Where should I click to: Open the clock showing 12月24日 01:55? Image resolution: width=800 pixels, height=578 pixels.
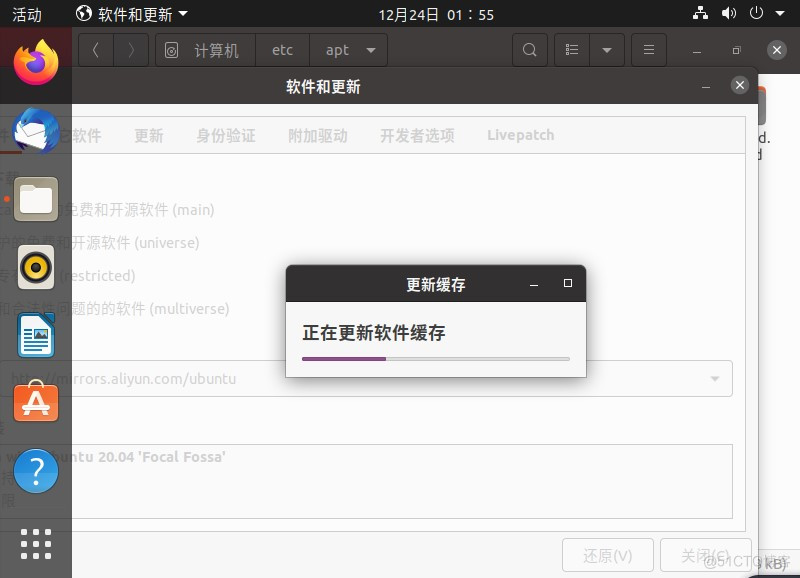pos(436,14)
